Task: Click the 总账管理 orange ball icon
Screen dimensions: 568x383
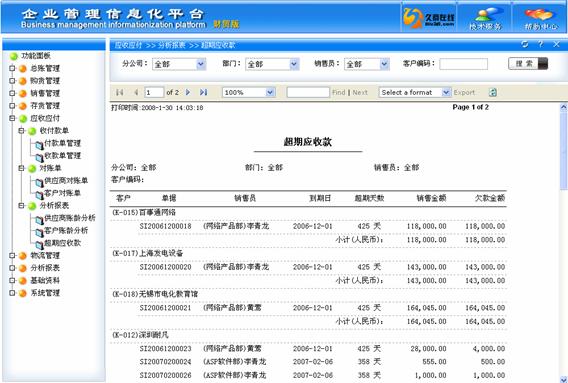Action: (22, 68)
